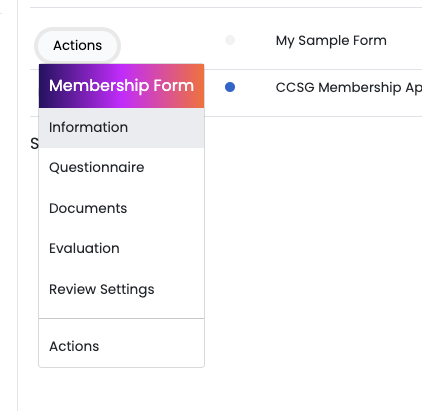Open the CCSG Membership Application form
422x411 pixels.
pyautogui.click(x=349, y=88)
